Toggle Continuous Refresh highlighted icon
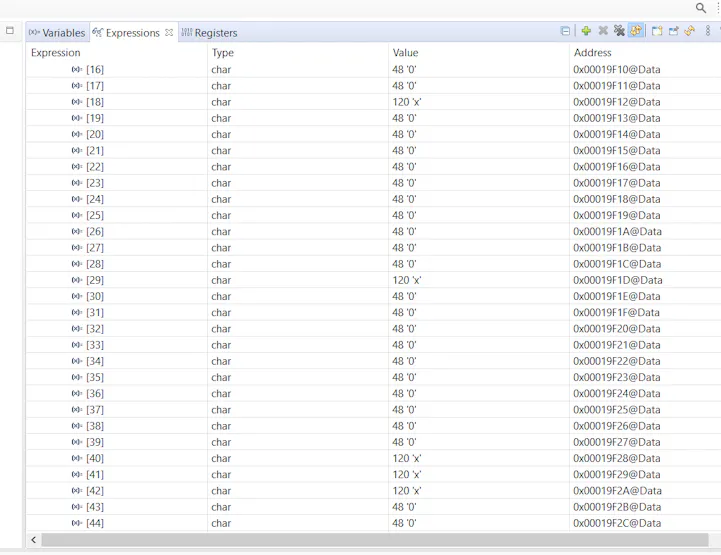Viewport: 721px width, 555px height. (636, 31)
